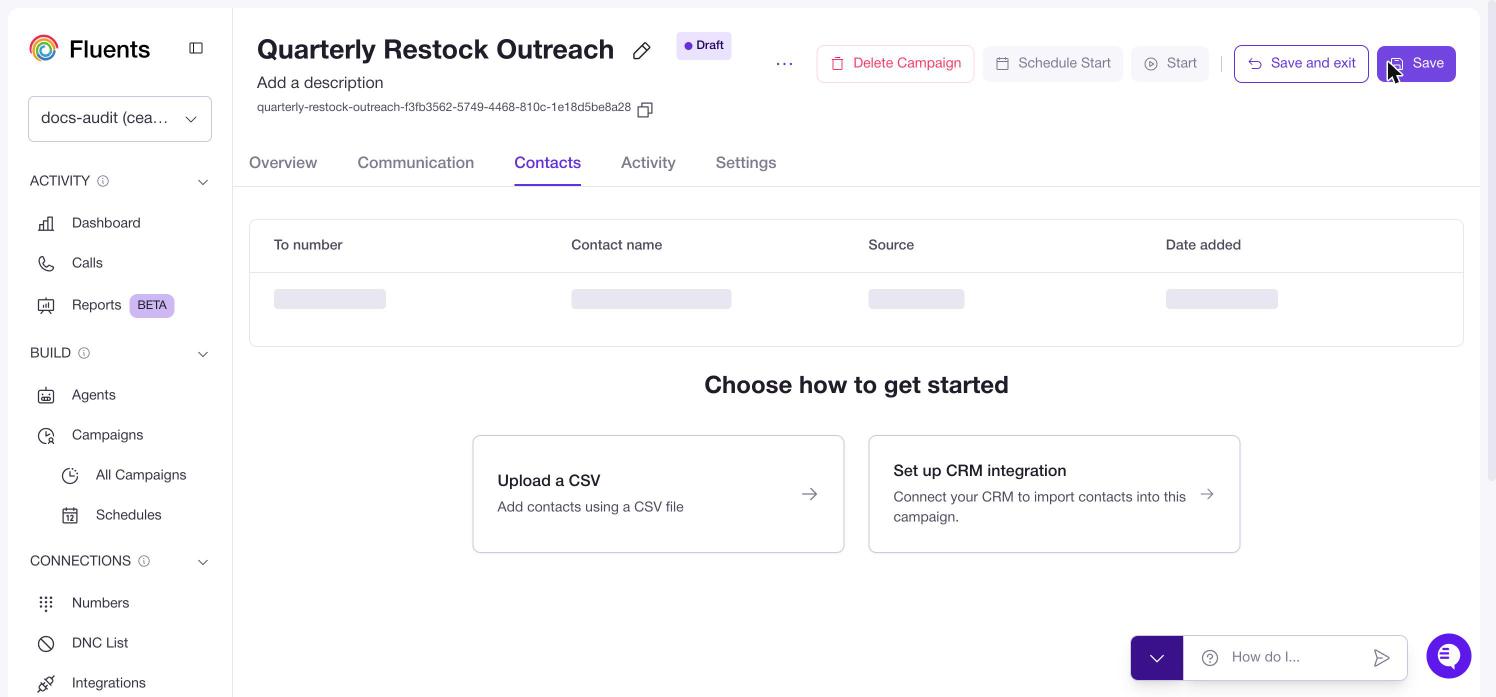Click Save and exit button
The image size is (1496, 697).
[x=1301, y=64]
